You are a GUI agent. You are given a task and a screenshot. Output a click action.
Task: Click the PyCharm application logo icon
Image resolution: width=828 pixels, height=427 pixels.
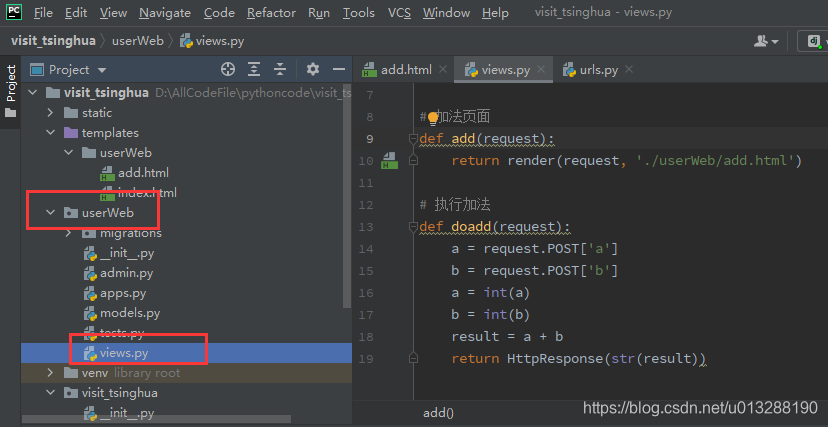(13, 12)
